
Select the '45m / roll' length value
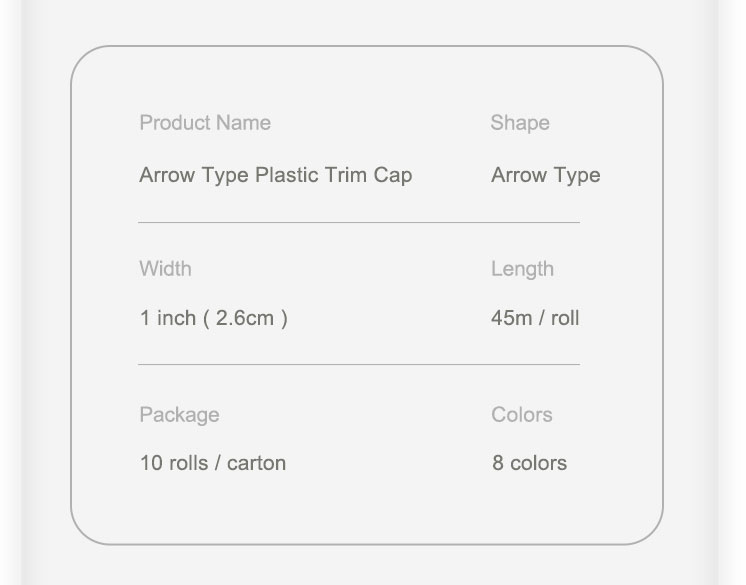coord(535,319)
